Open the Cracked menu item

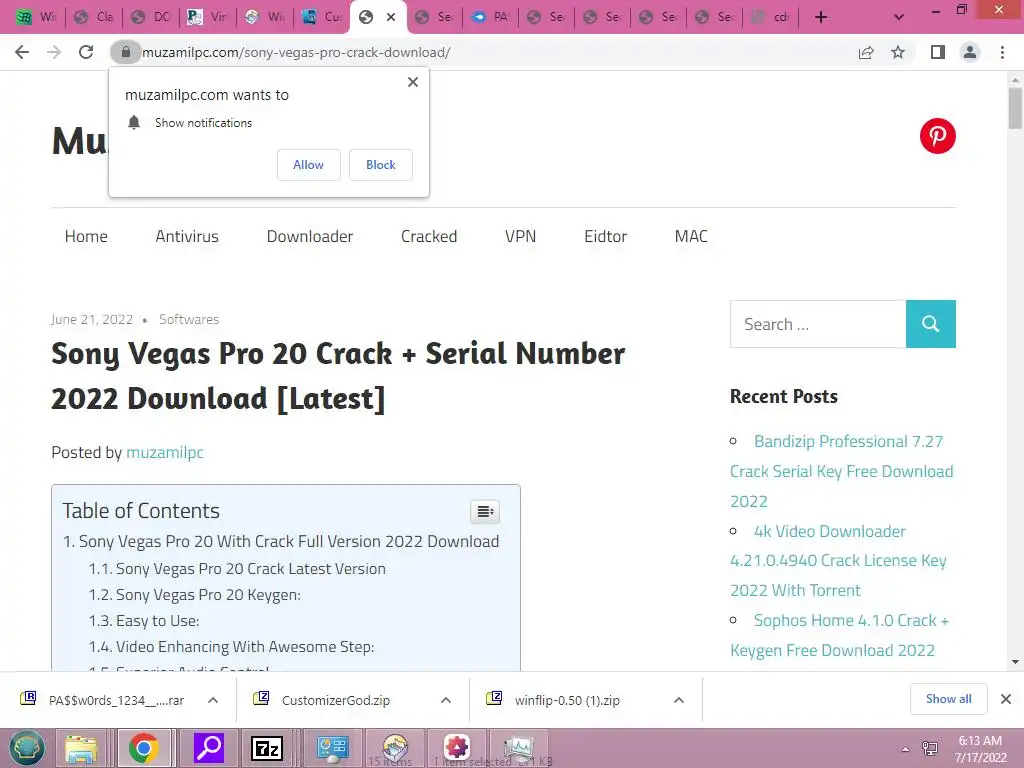(x=429, y=236)
